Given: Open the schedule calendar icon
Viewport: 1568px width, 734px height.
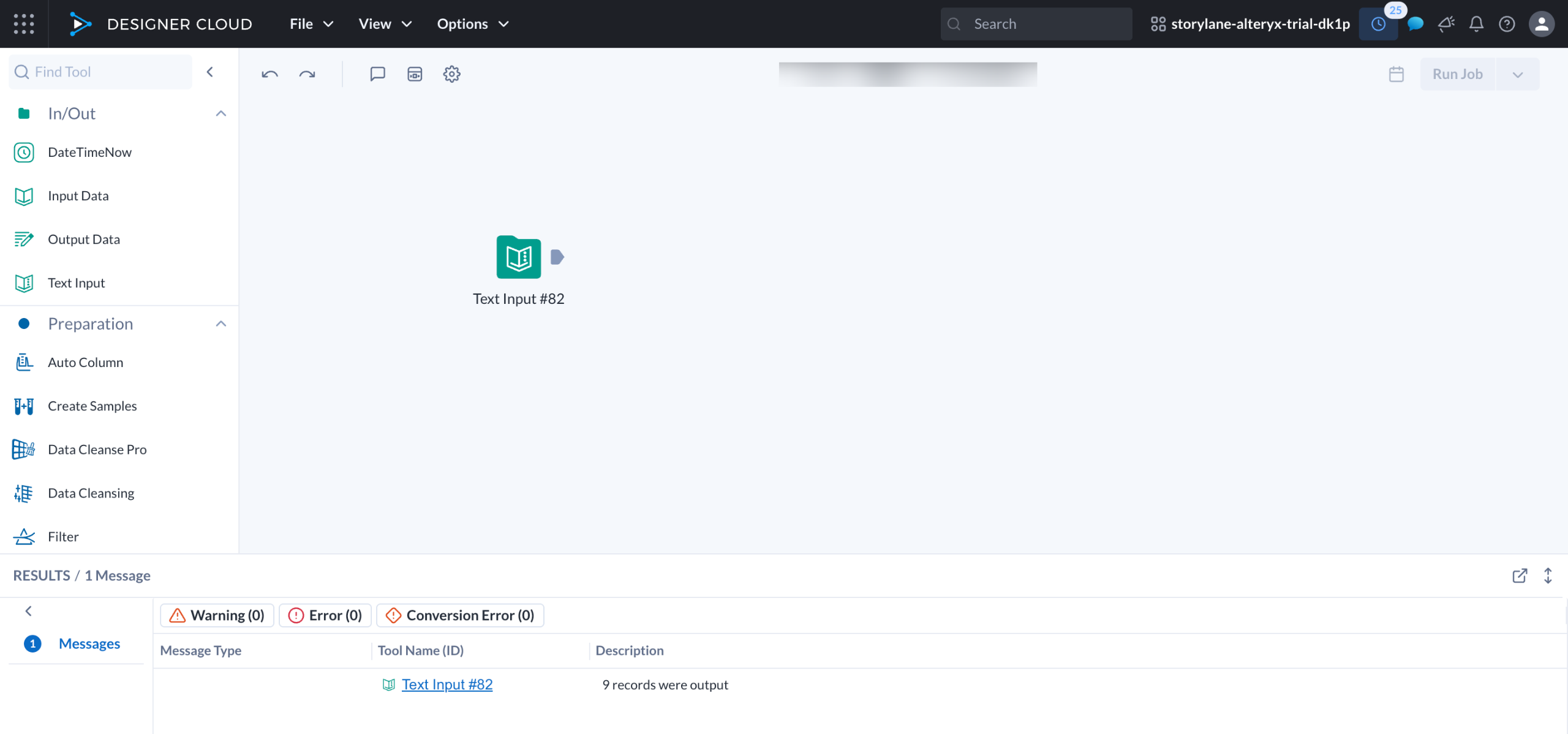Looking at the screenshot, I should click(1396, 74).
